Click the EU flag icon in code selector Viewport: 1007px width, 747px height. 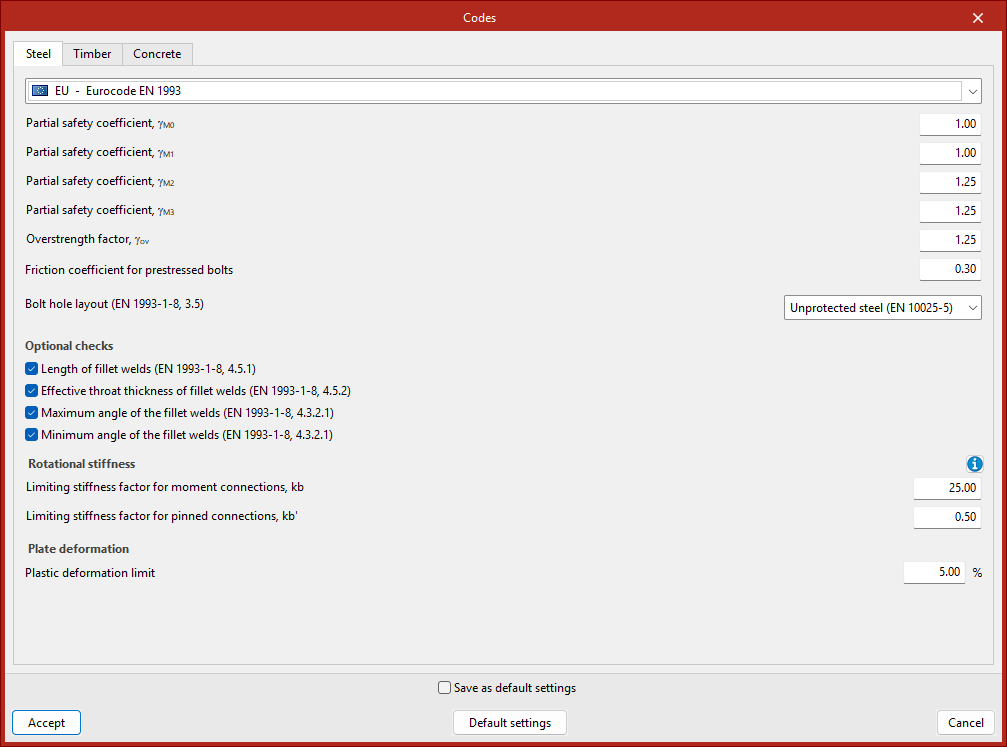point(40,91)
